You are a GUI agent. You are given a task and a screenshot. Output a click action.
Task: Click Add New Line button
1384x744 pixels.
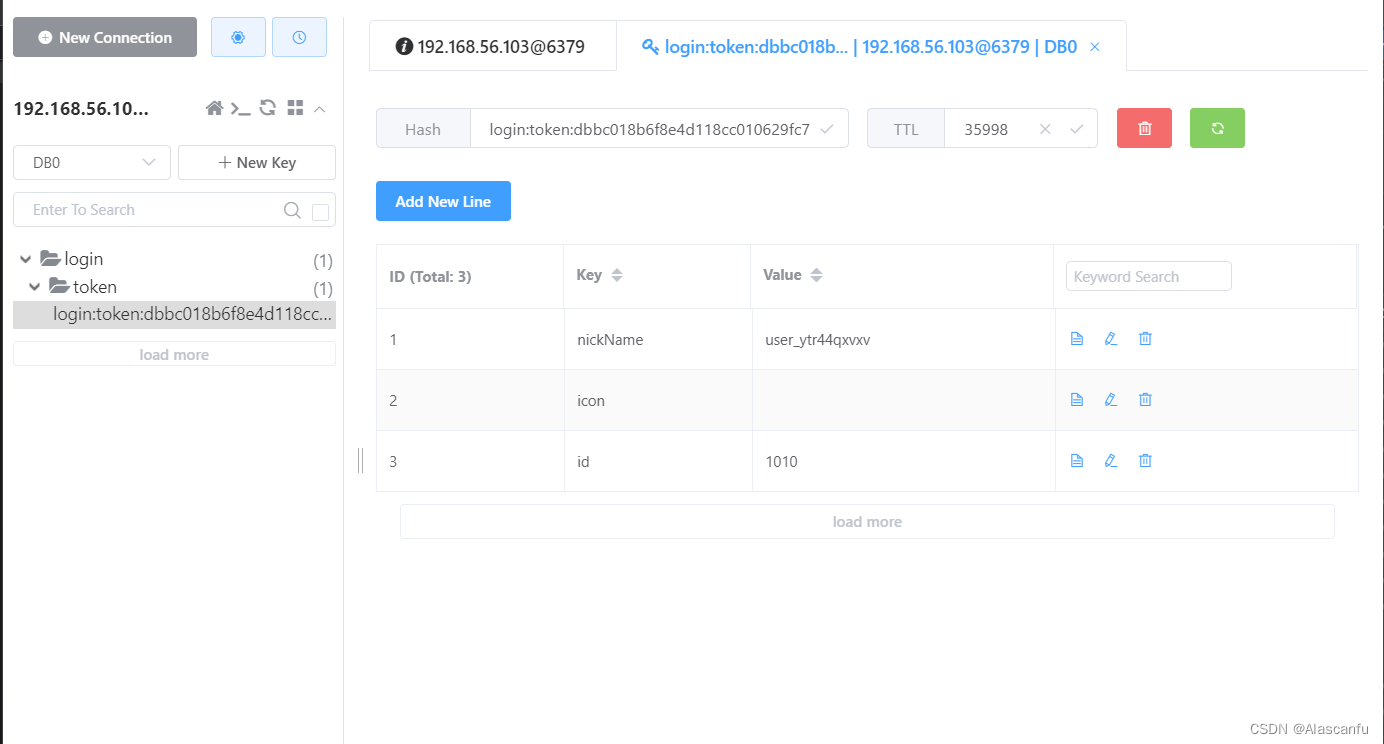[x=443, y=201]
